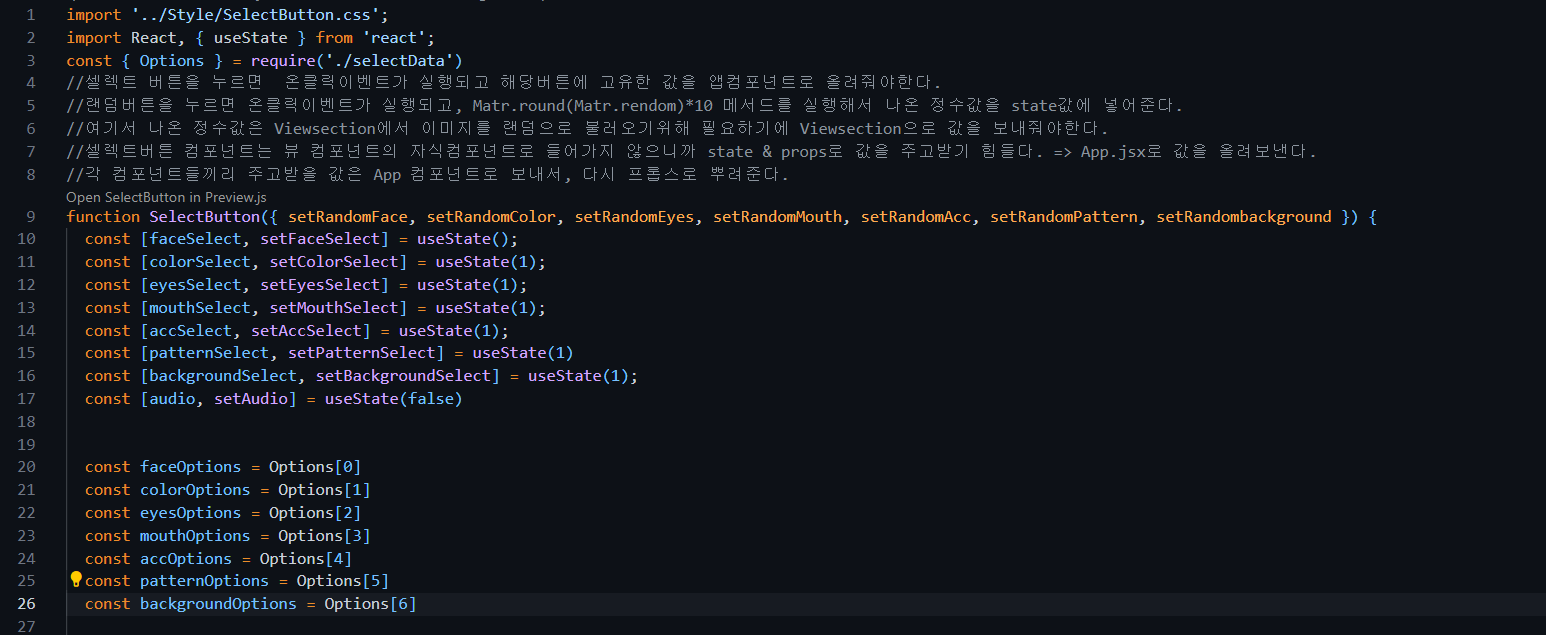Click the faceOptions variable on line 20
The image size is (1546, 635).
190,467
